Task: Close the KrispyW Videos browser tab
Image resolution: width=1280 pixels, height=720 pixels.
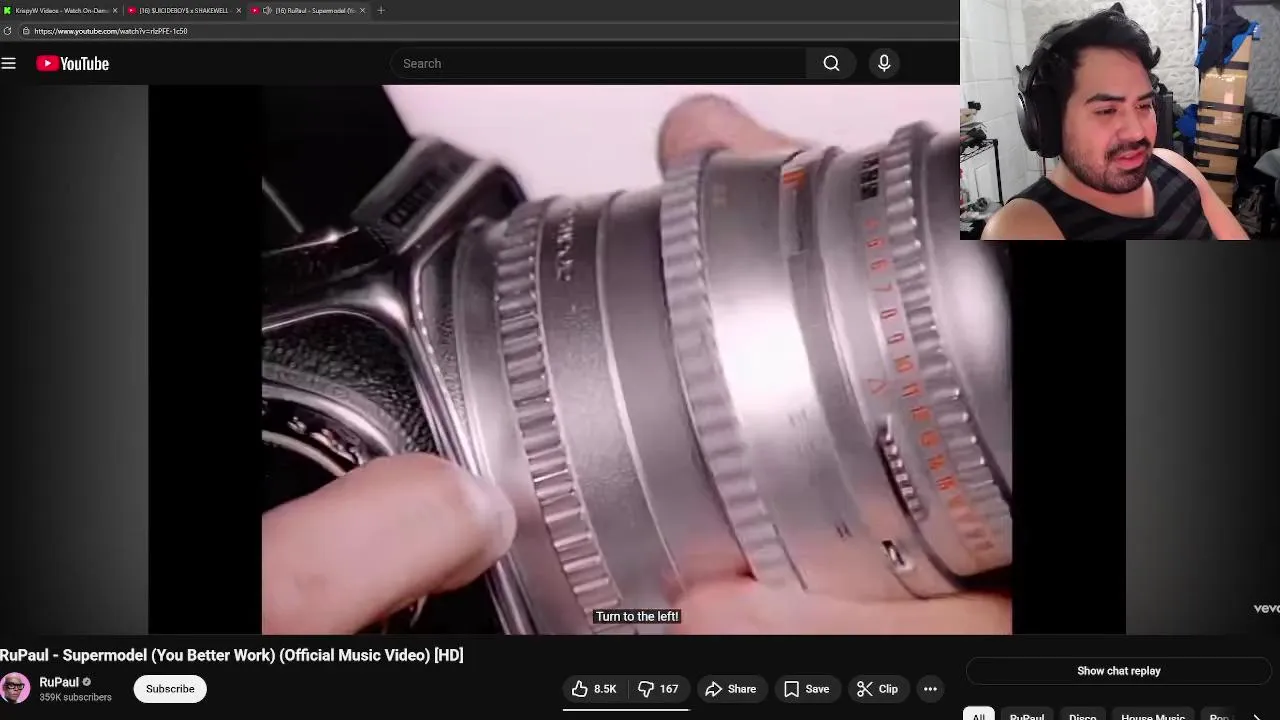Action: [x=115, y=10]
